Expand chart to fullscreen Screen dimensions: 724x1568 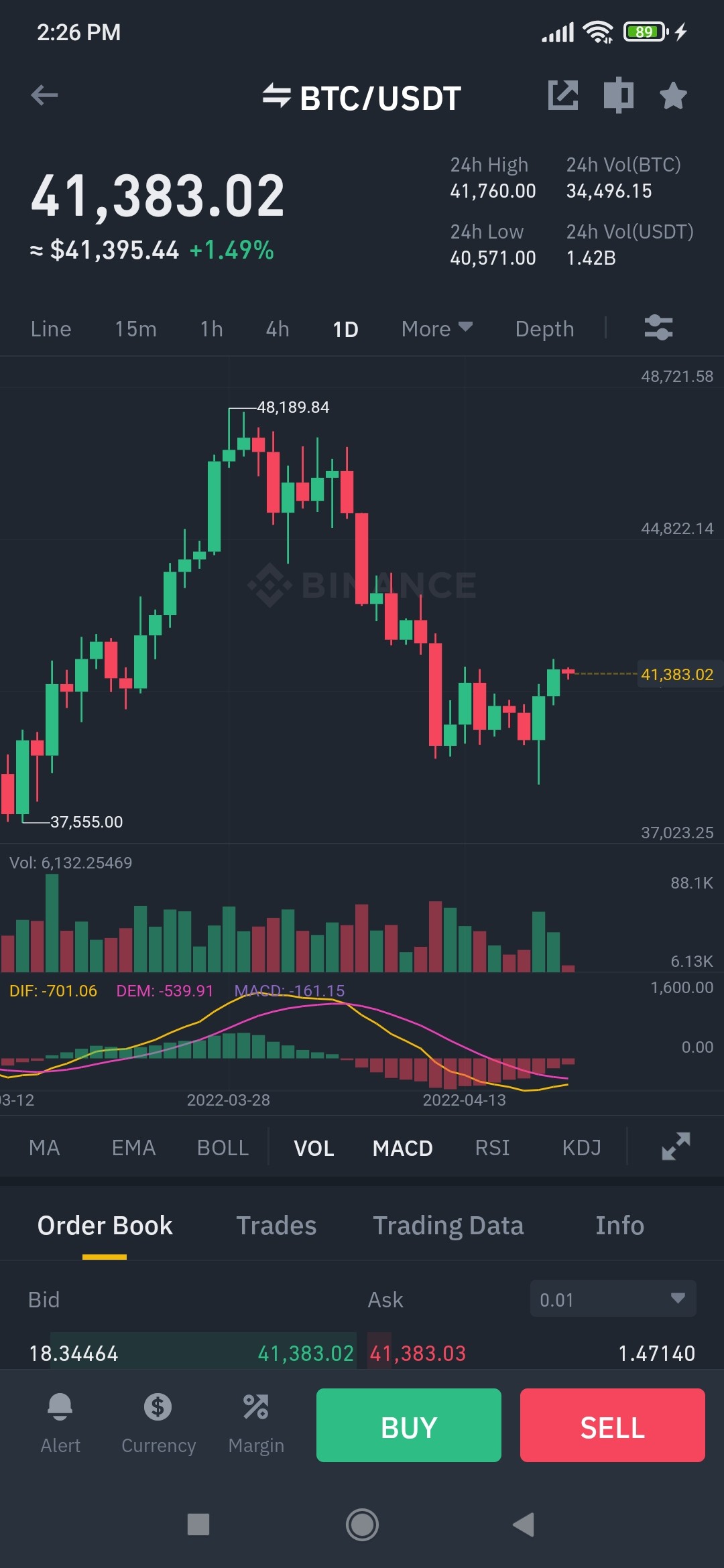pyautogui.click(x=676, y=1146)
